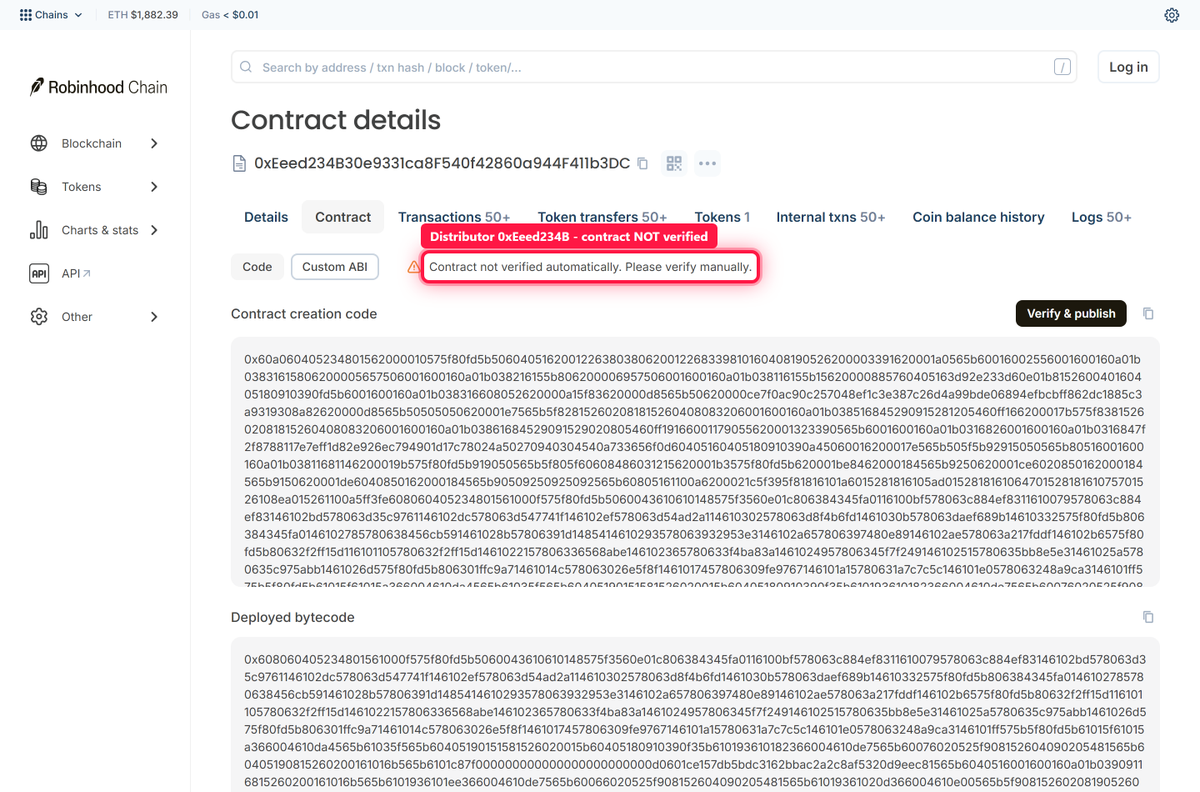Click the 0xEeed234B30e9331ca8F540f42860a944F411b3DC address text
The image size is (1200, 792).
click(x=442, y=163)
